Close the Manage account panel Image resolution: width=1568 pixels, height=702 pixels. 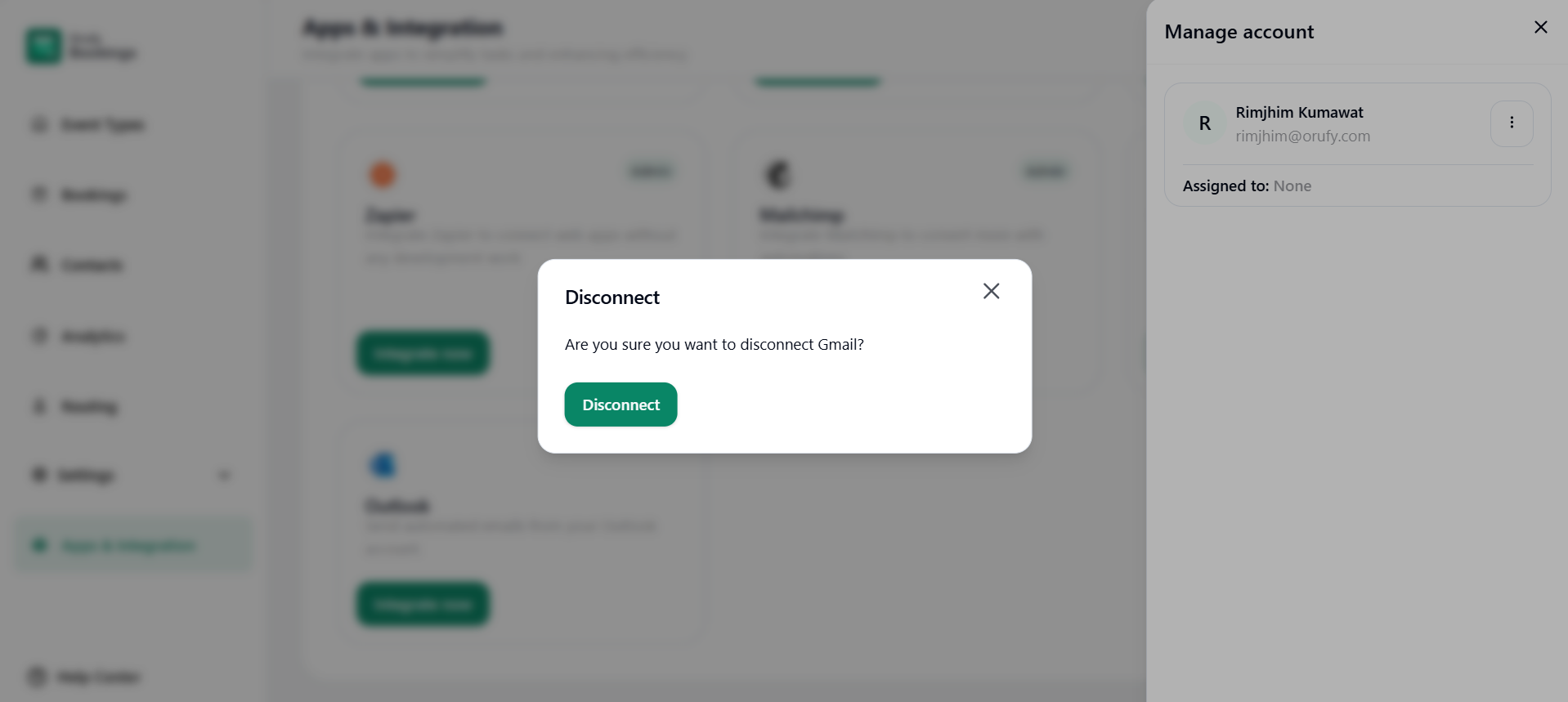(x=1540, y=28)
